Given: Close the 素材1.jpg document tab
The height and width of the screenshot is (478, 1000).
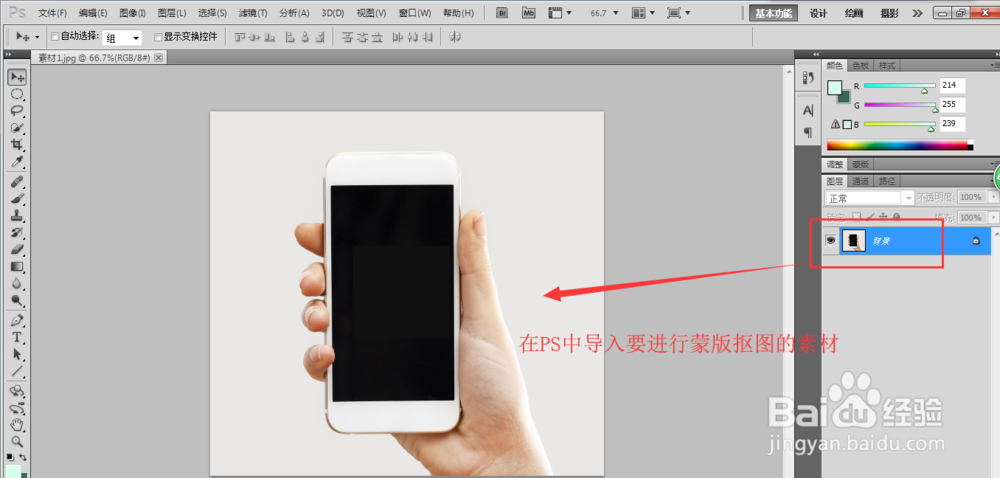Looking at the screenshot, I should (159, 57).
